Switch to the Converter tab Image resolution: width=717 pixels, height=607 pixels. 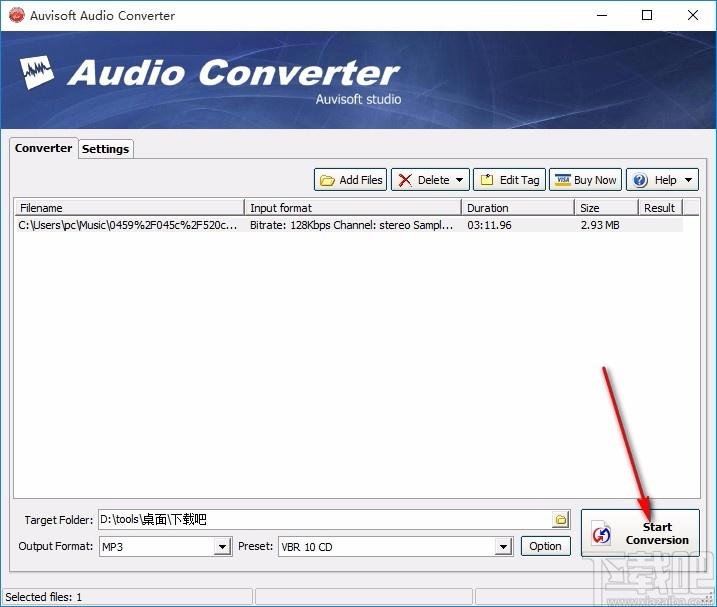click(x=43, y=148)
